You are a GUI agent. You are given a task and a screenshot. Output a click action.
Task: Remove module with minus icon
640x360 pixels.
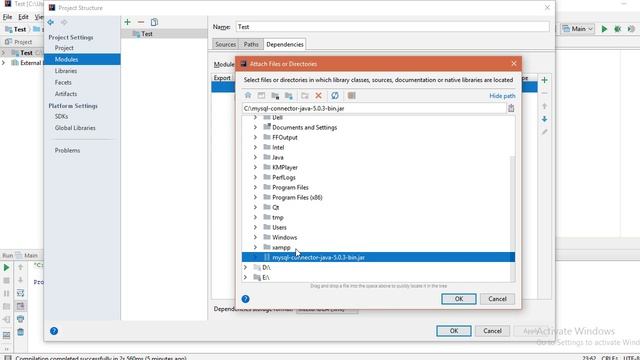(x=141, y=22)
